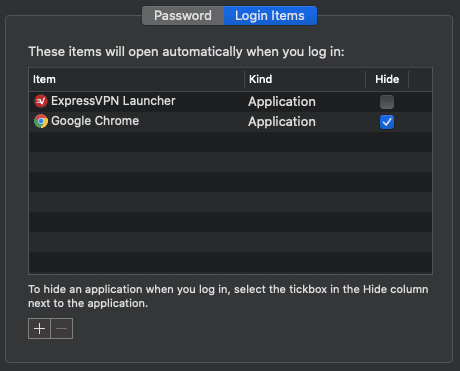Click Application kind in Google Chrome row

tap(282, 122)
